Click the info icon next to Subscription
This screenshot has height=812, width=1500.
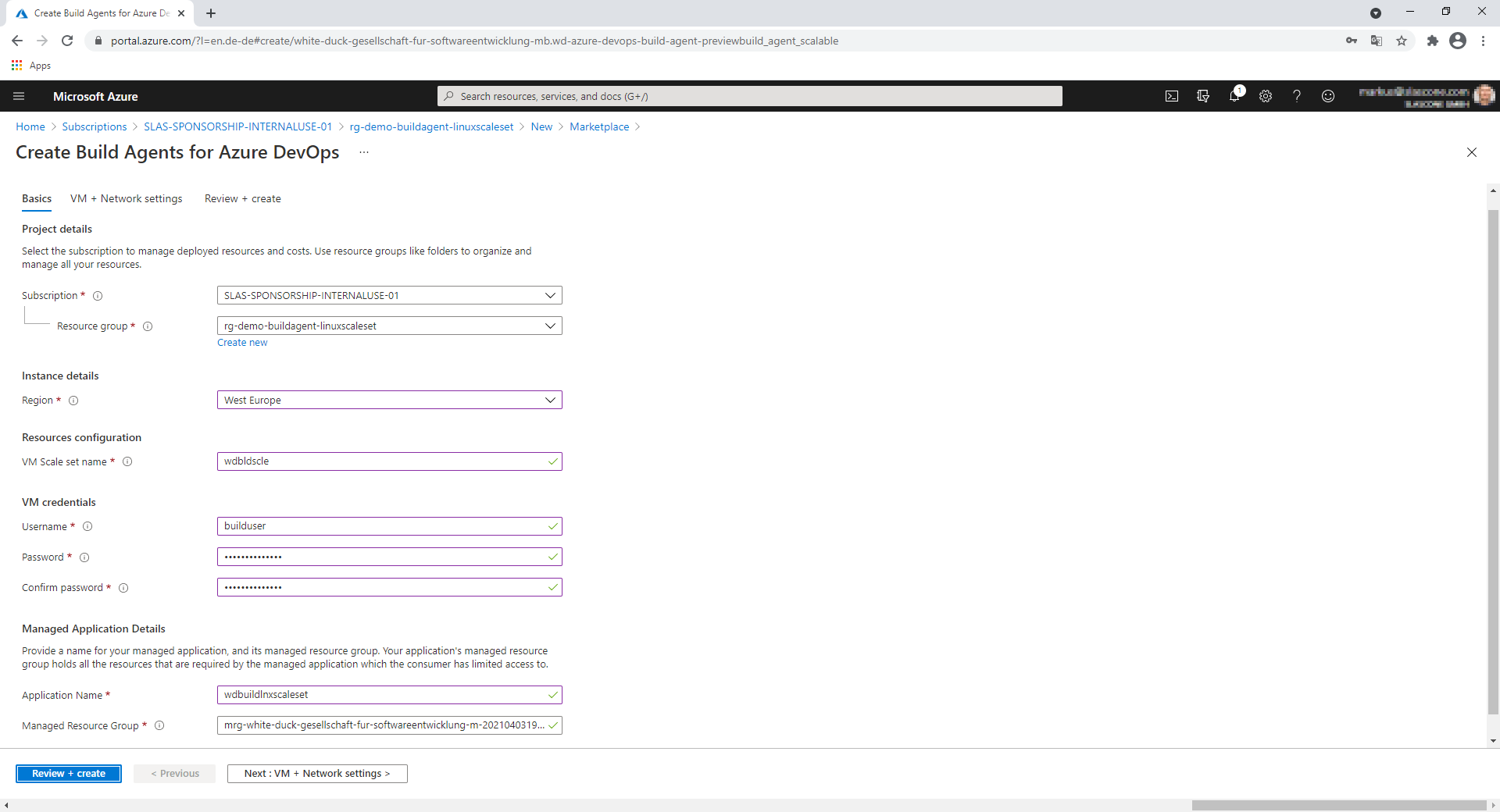coord(98,296)
